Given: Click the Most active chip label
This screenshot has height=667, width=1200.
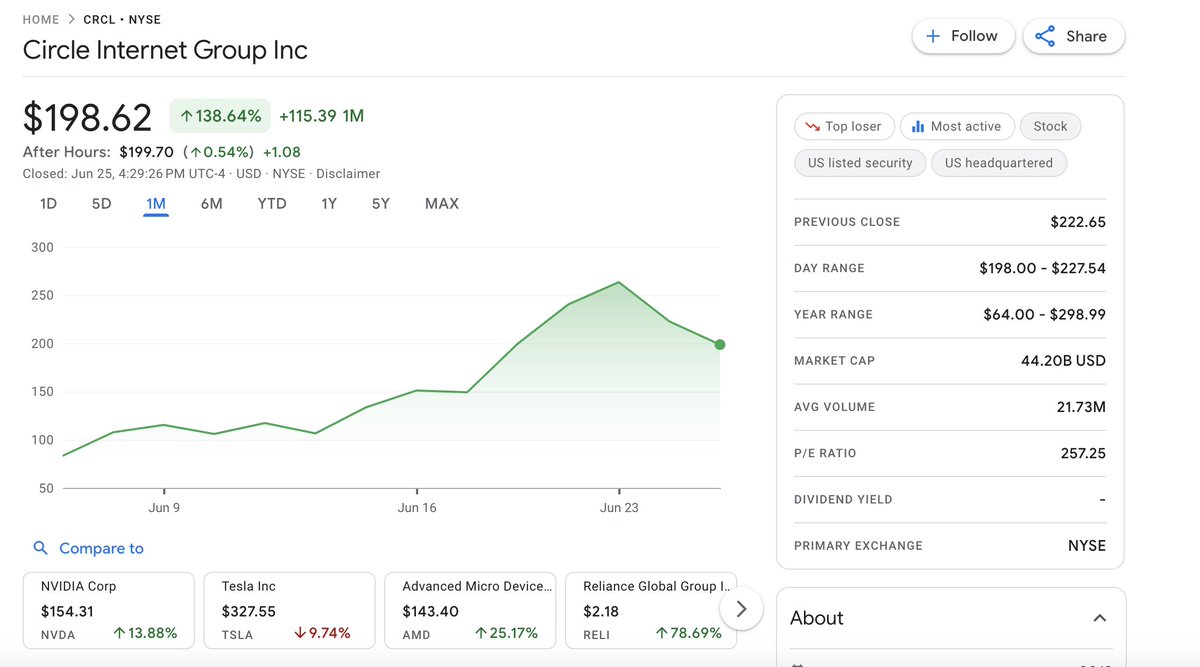Looking at the screenshot, I should pos(966,127).
